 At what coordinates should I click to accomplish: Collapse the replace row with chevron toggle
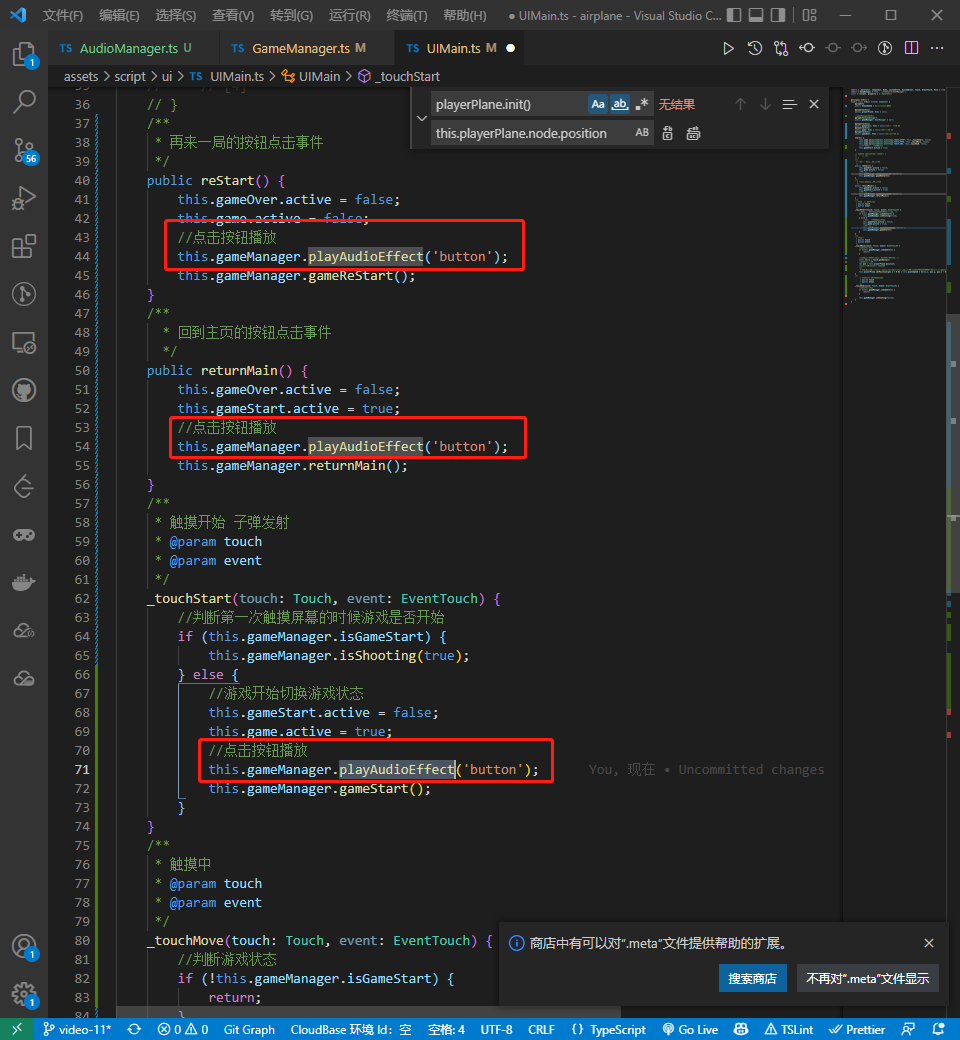click(x=422, y=118)
